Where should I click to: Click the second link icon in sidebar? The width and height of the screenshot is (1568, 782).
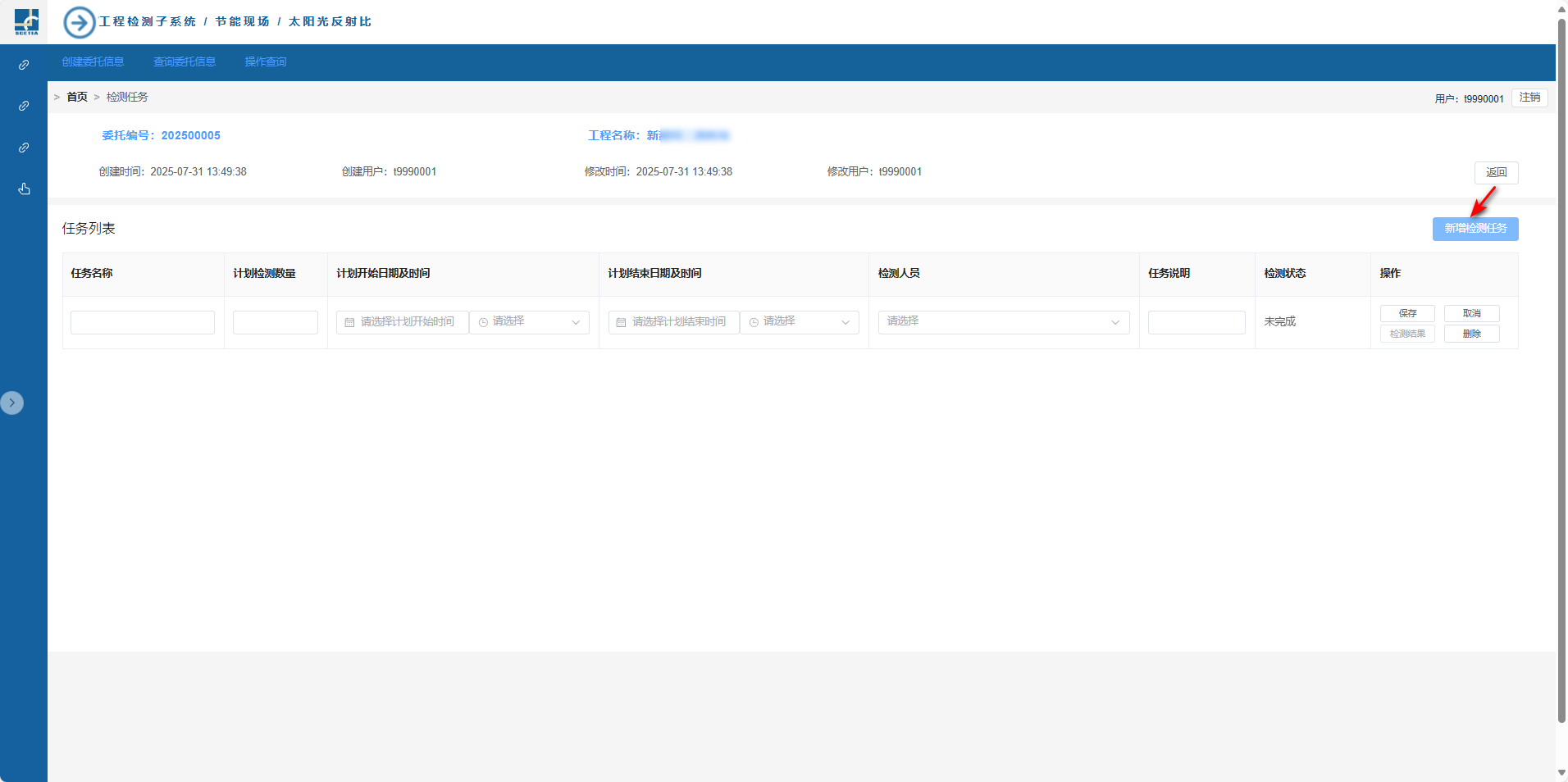click(x=24, y=106)
